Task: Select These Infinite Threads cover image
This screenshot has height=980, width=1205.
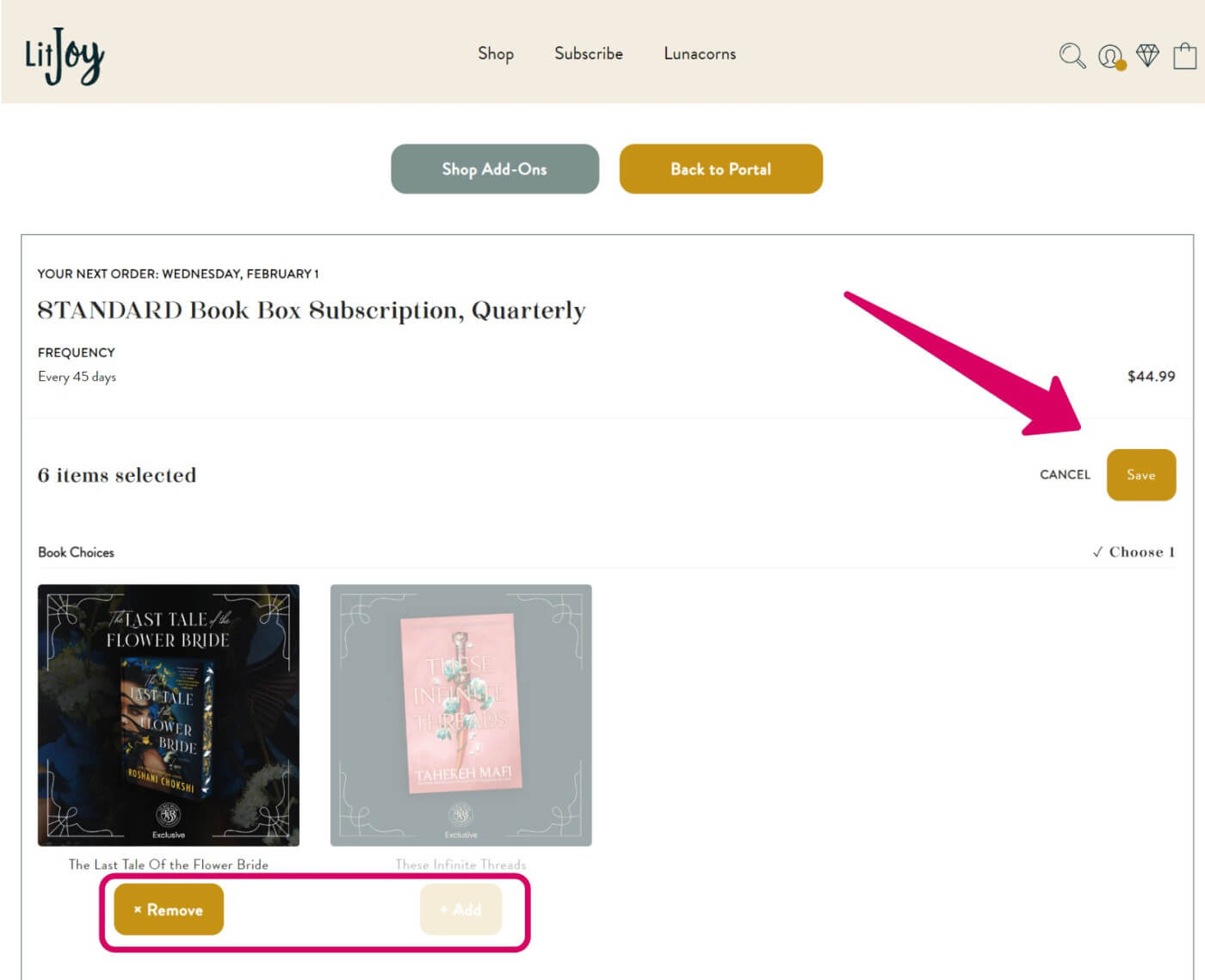Action: click(x=461, y=715)
